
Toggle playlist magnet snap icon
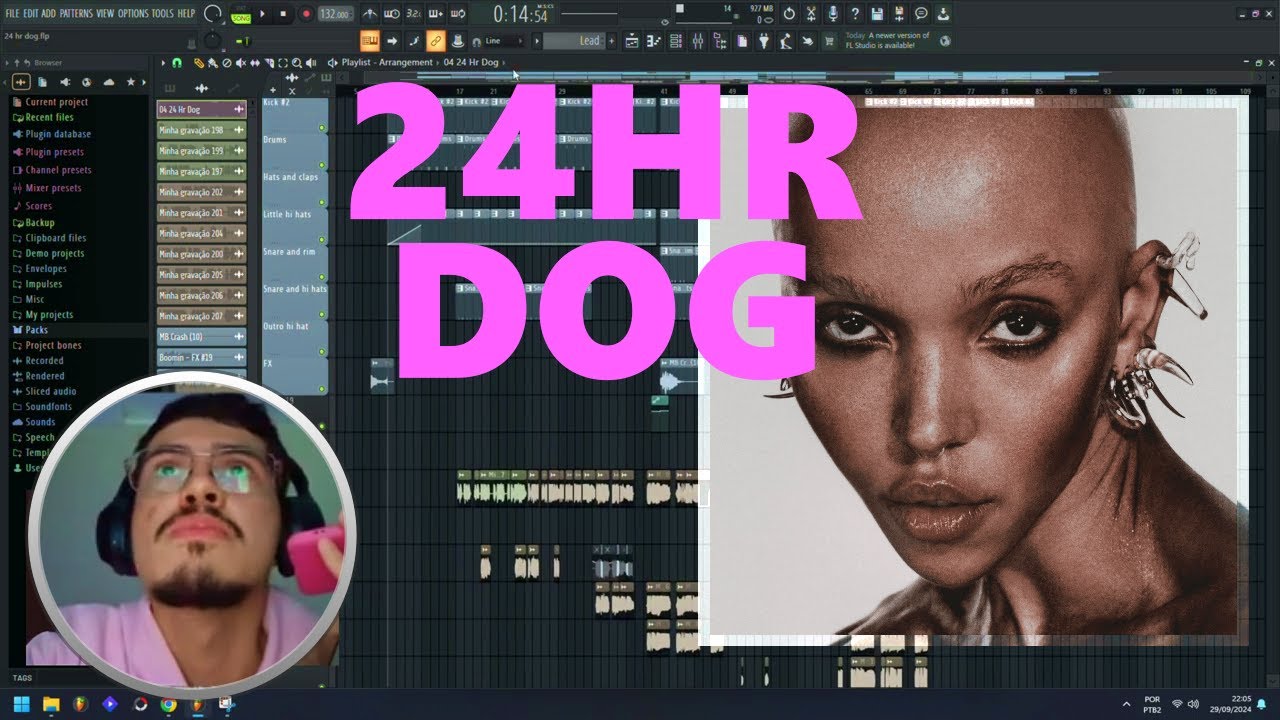[177, 63]
